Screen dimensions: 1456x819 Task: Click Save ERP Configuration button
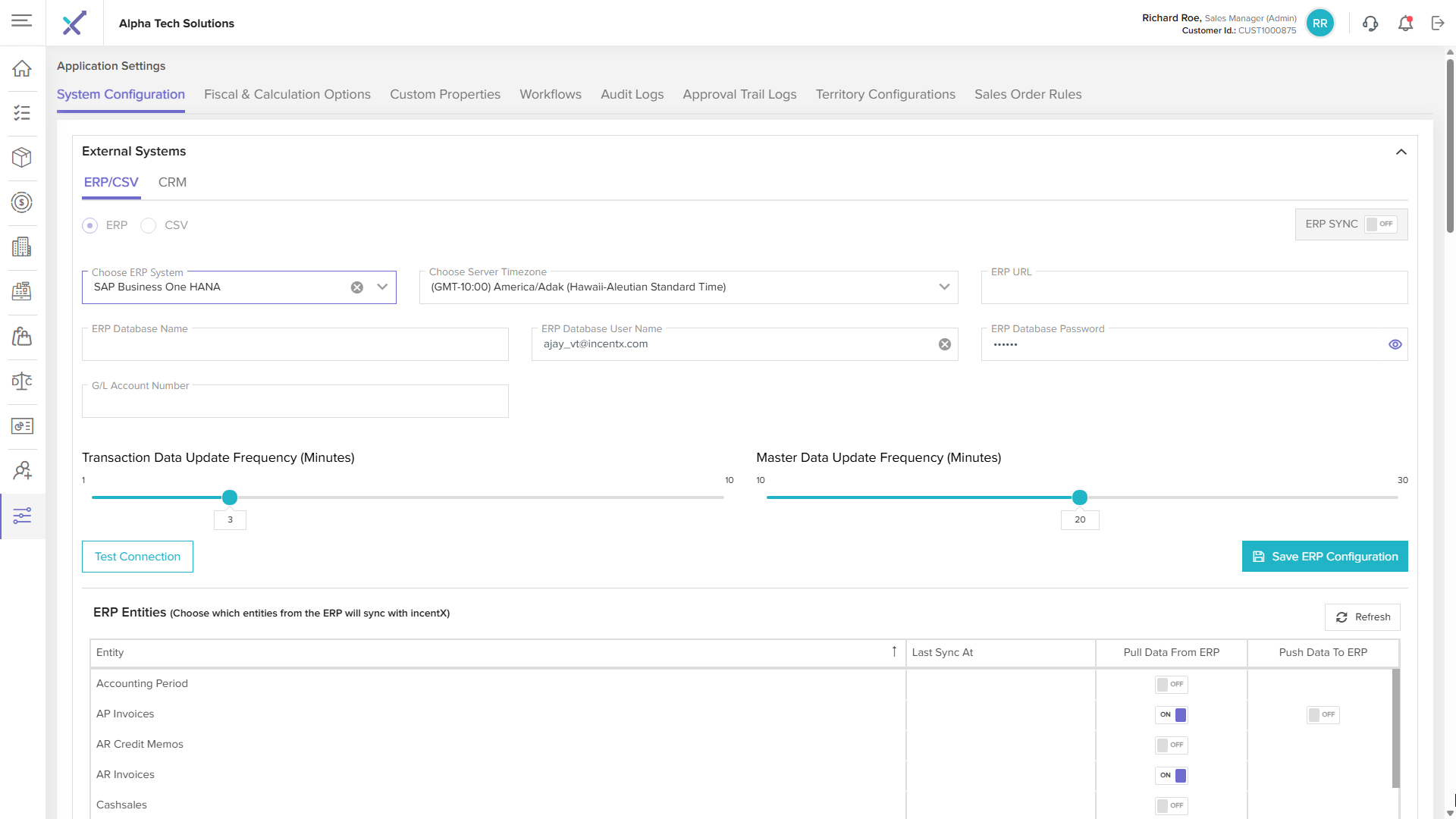(x=1325, y=557)
